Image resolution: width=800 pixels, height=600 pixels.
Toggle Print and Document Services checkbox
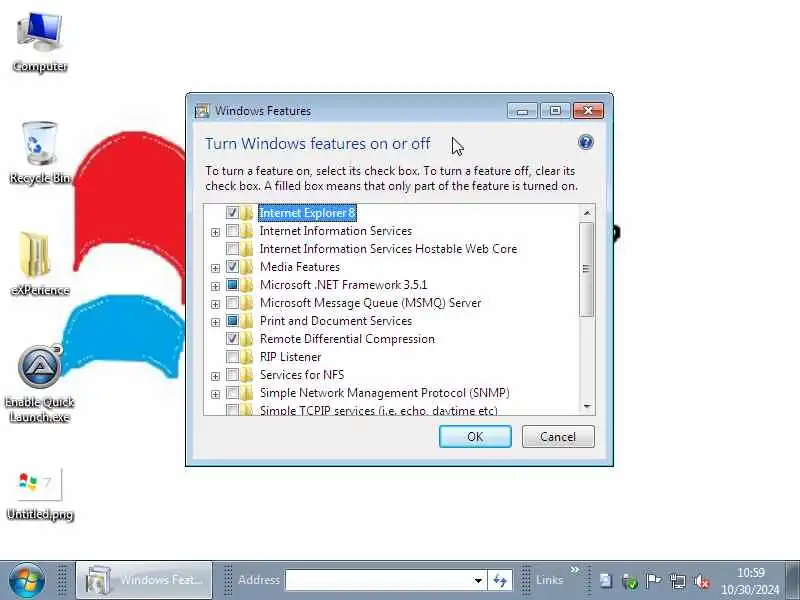pyautogui.click(x=232, y=321)
